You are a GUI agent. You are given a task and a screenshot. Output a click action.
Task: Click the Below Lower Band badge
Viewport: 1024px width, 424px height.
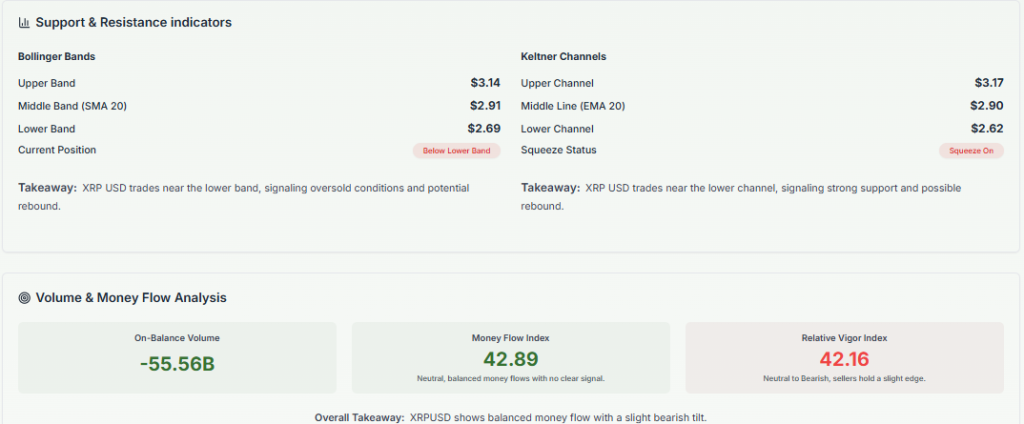pos(456,151)
